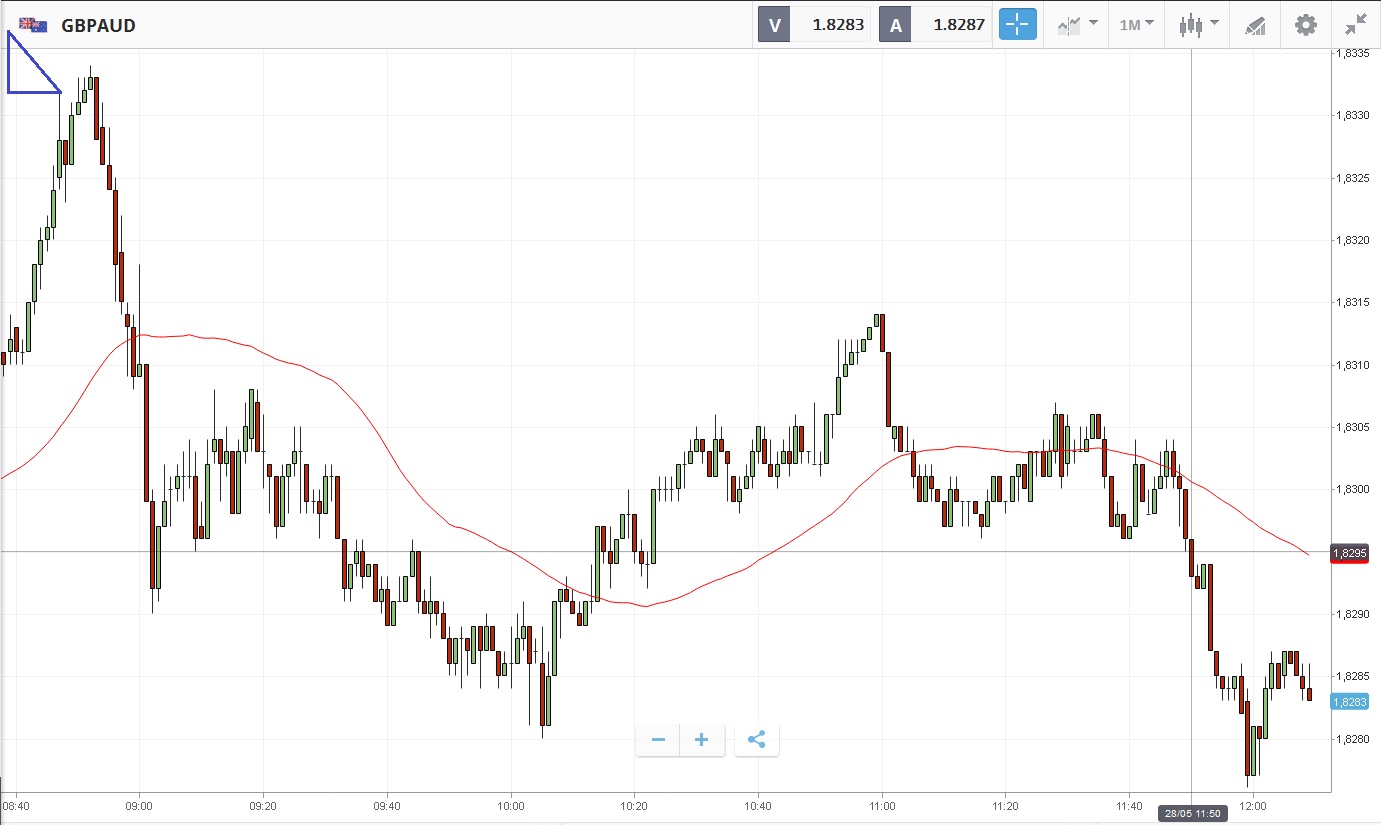Click the 10:20 time axis label
The image size is (1381, 825).
pyautogui.click(x=634, y=805)
